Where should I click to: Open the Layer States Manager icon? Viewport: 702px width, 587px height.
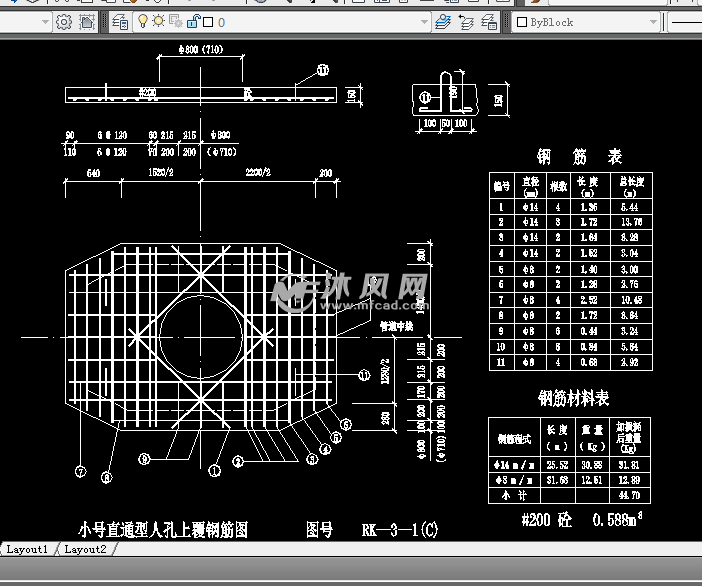tap(489, 22)
